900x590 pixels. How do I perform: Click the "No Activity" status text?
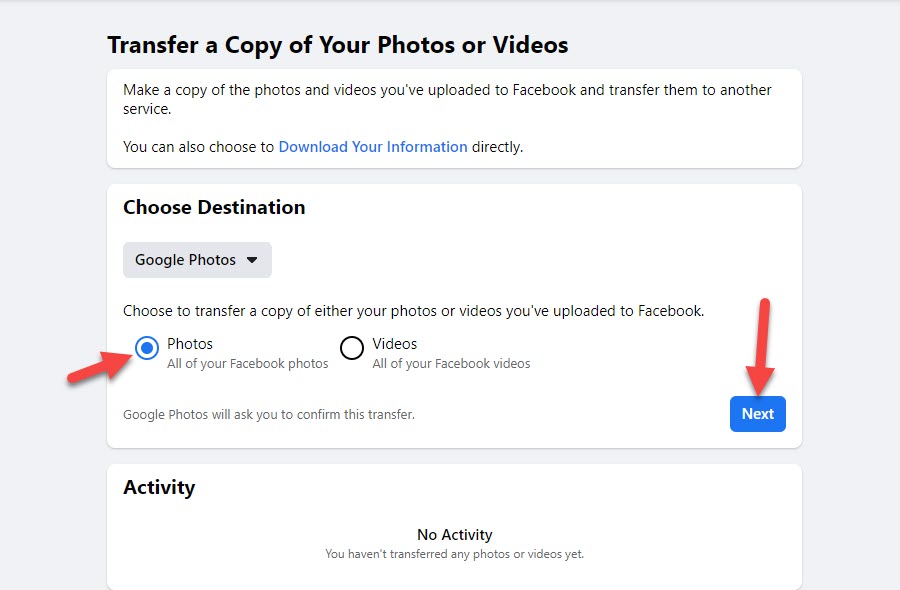pos(455,535)
